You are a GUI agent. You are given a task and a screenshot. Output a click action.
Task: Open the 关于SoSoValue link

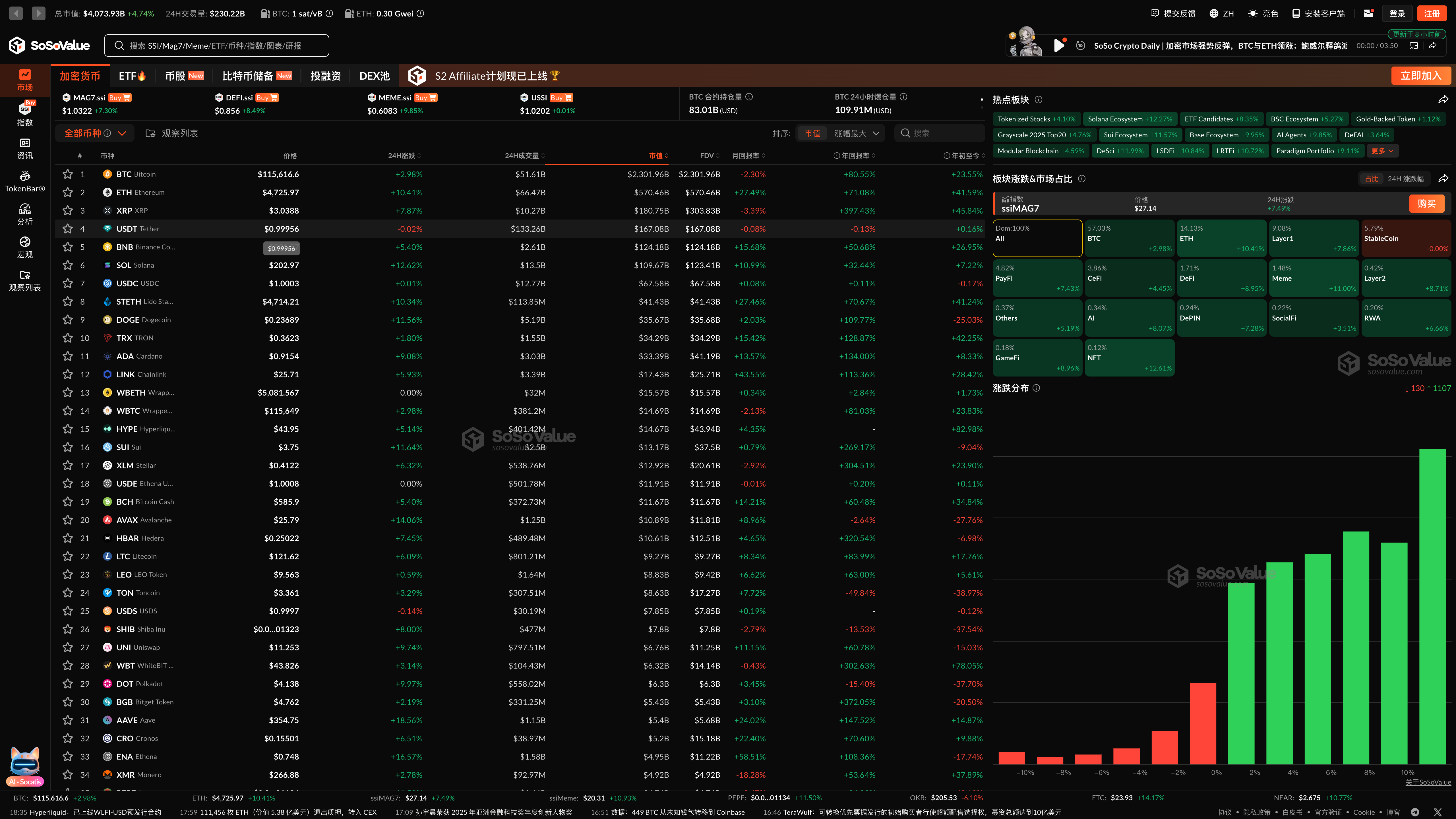coord(1428,782)
